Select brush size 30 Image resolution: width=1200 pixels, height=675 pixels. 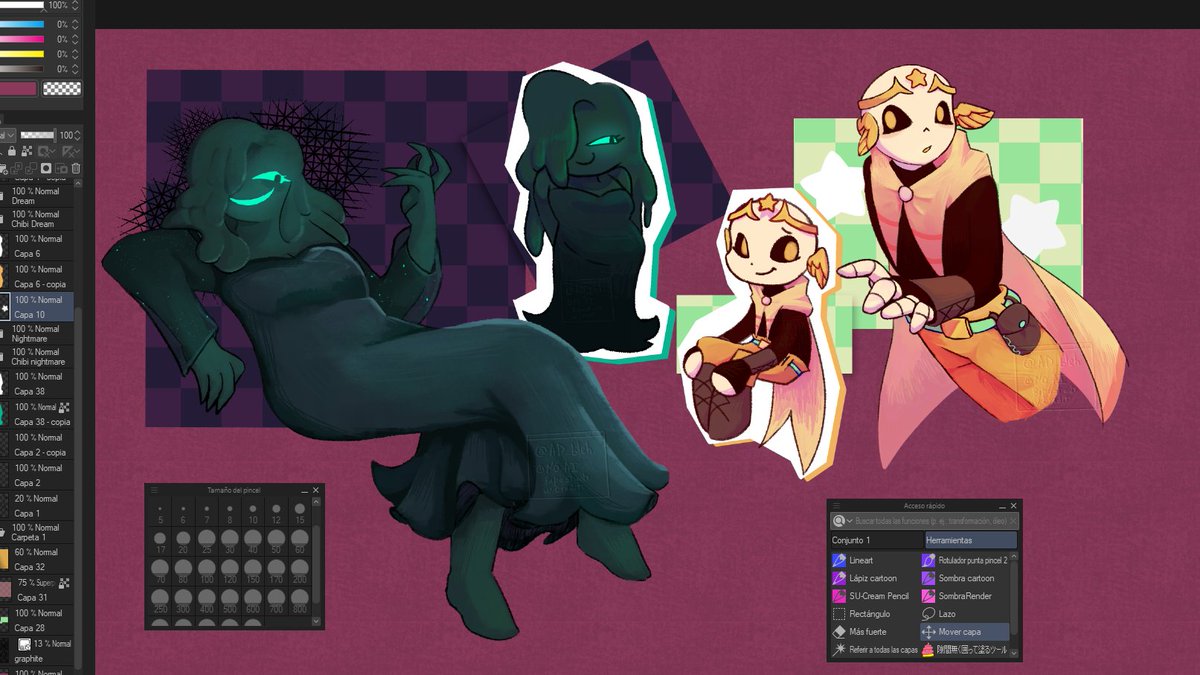pyautogui.click(x=230, y=543)
